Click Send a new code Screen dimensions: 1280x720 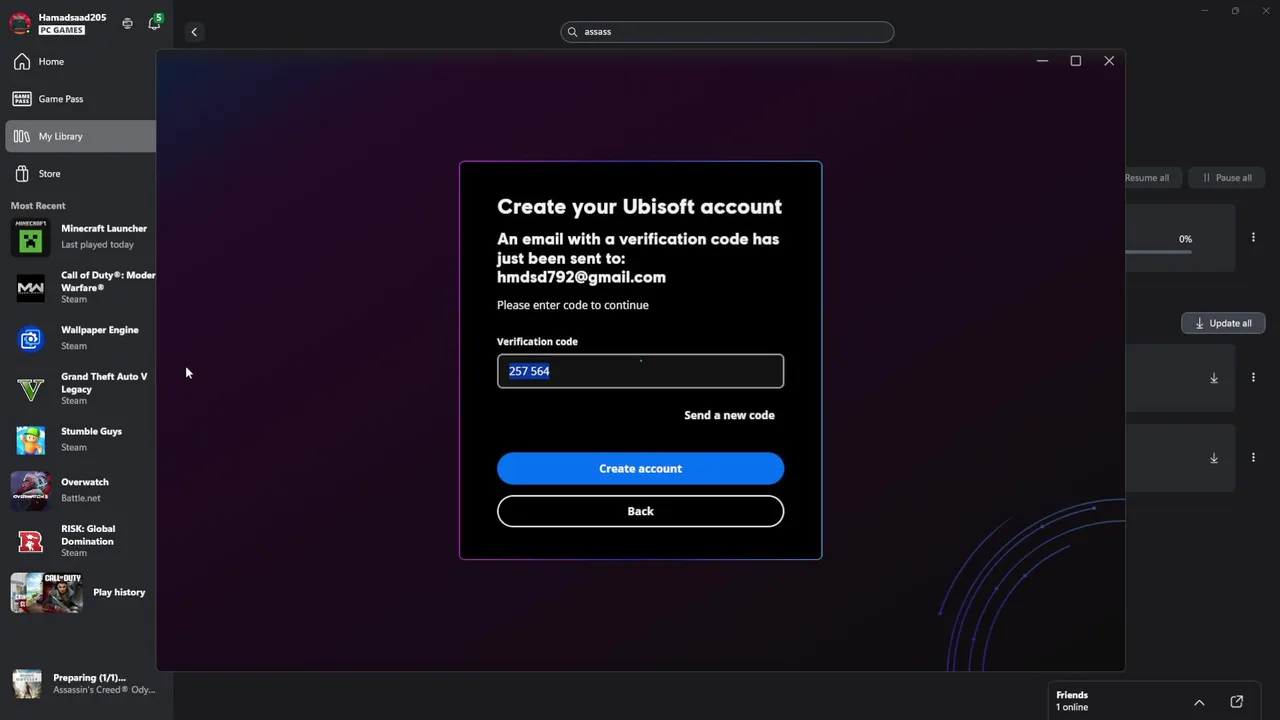(729, 415)
